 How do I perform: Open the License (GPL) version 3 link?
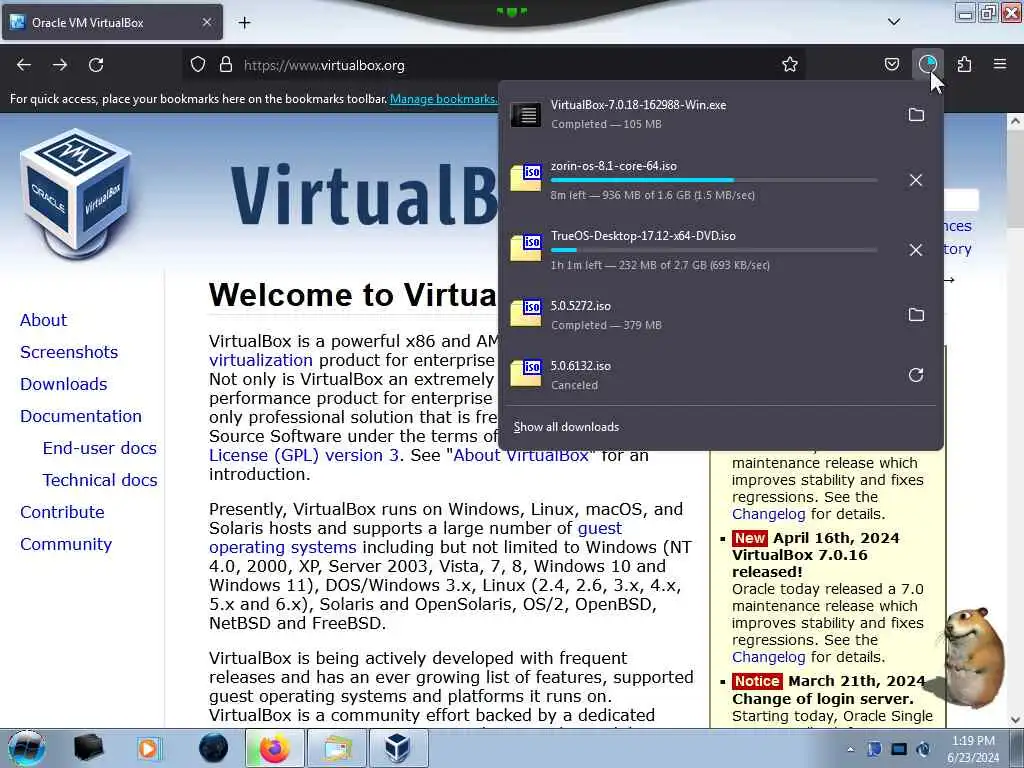pos(304,455)
